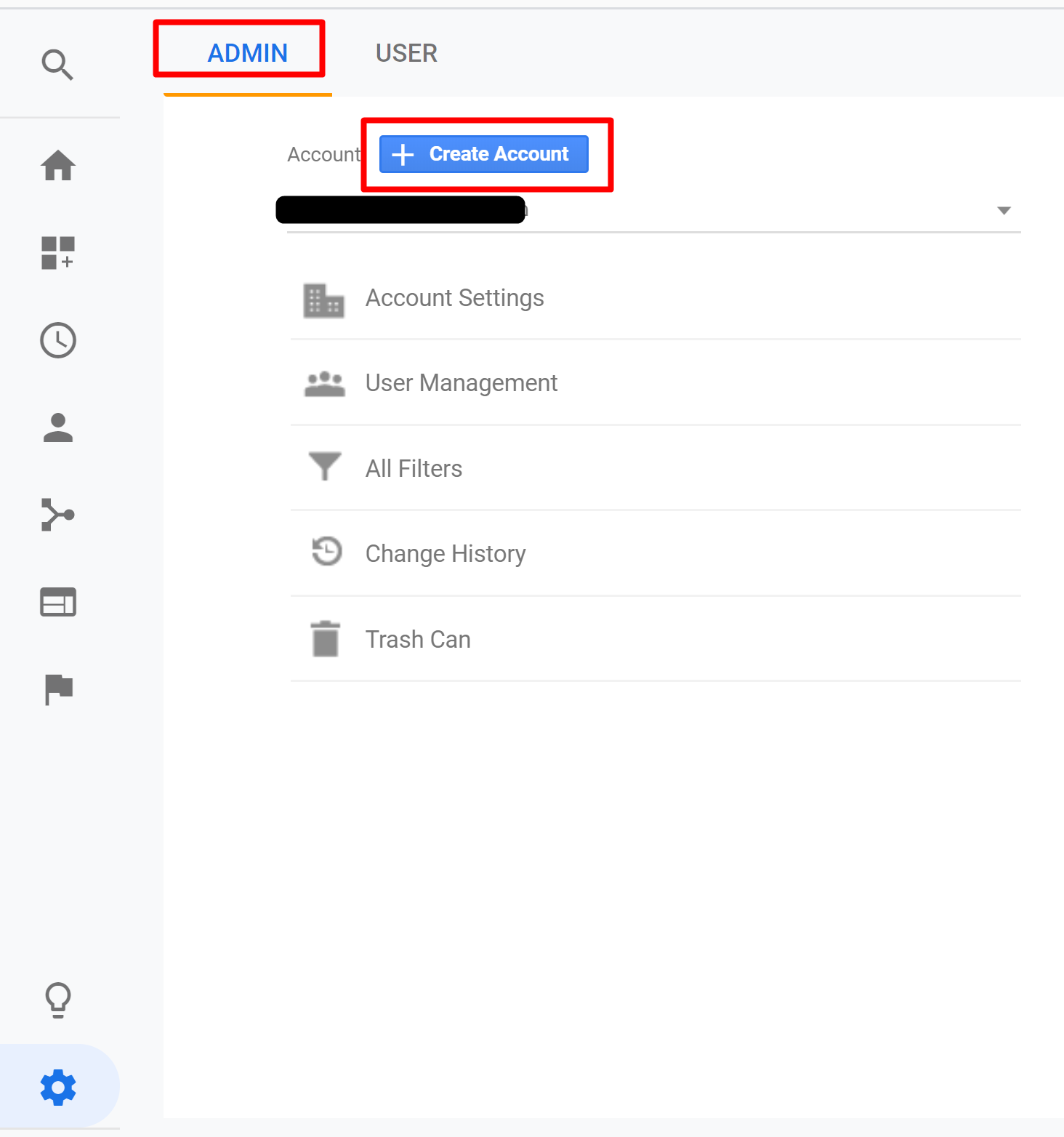
Task: Switch to the ADMIN tab
Action: click(248, 53)
